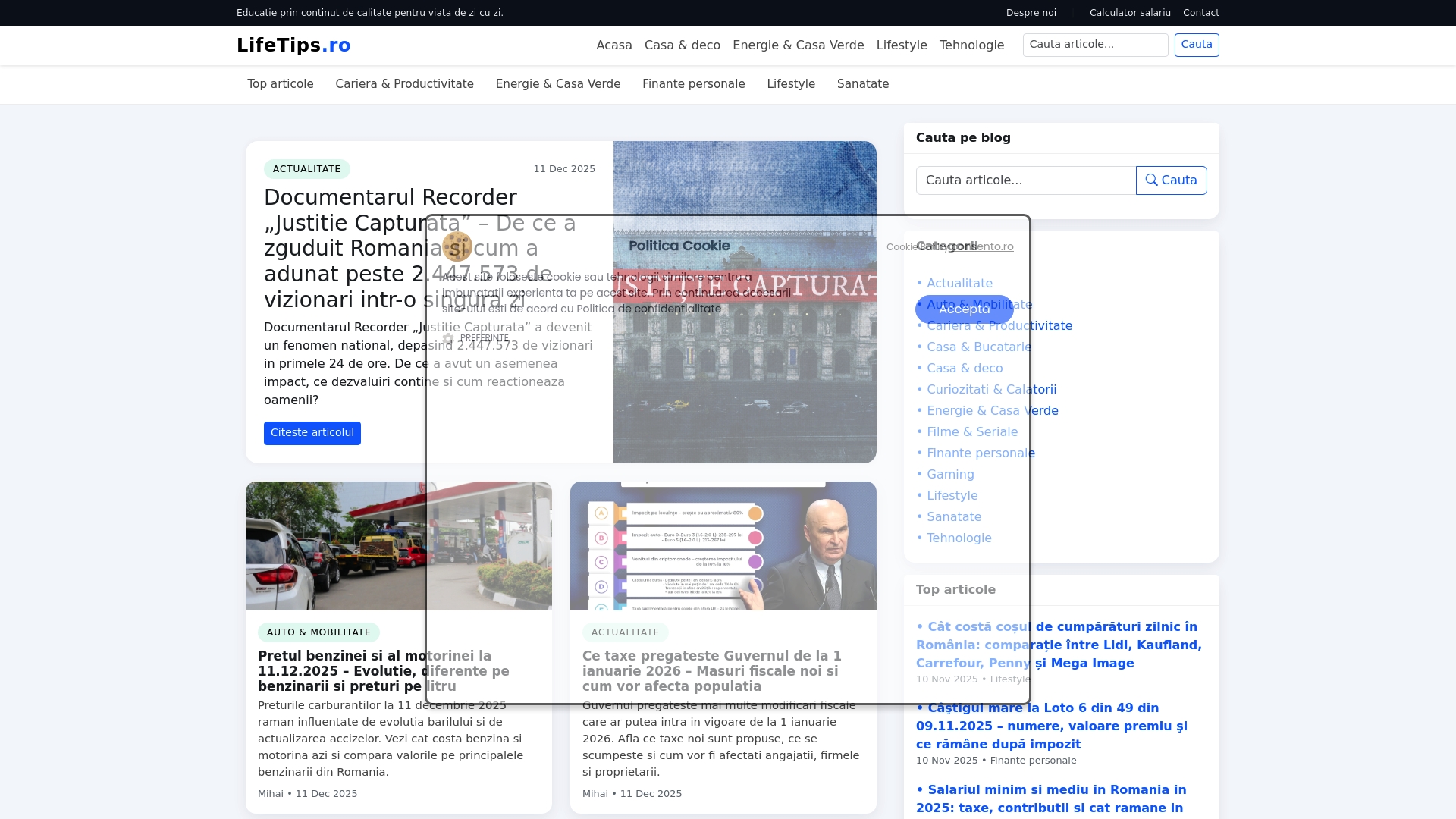Image resolution: width=1456 pixels, height=819 pixels.
Task: Open the Sanatate category tab
Action: (862, 84)
